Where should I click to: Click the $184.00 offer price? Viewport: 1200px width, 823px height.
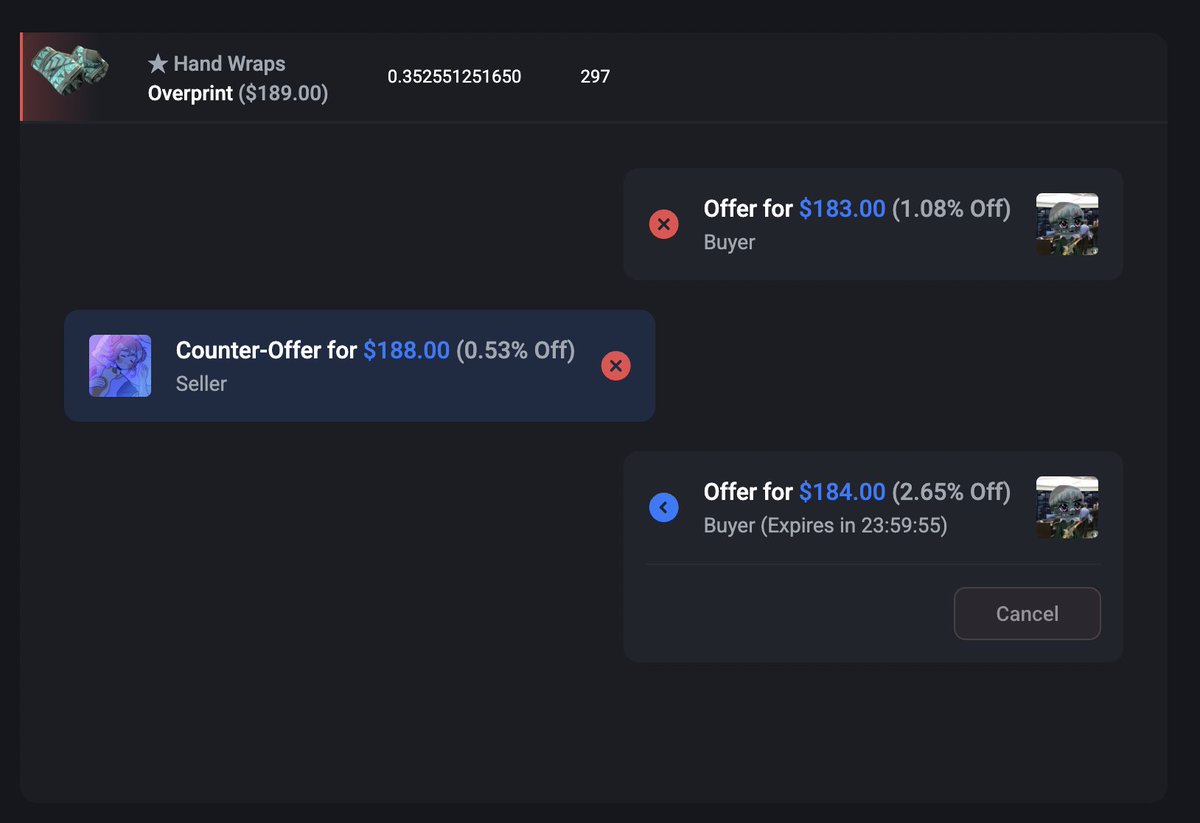coord(842,492)
